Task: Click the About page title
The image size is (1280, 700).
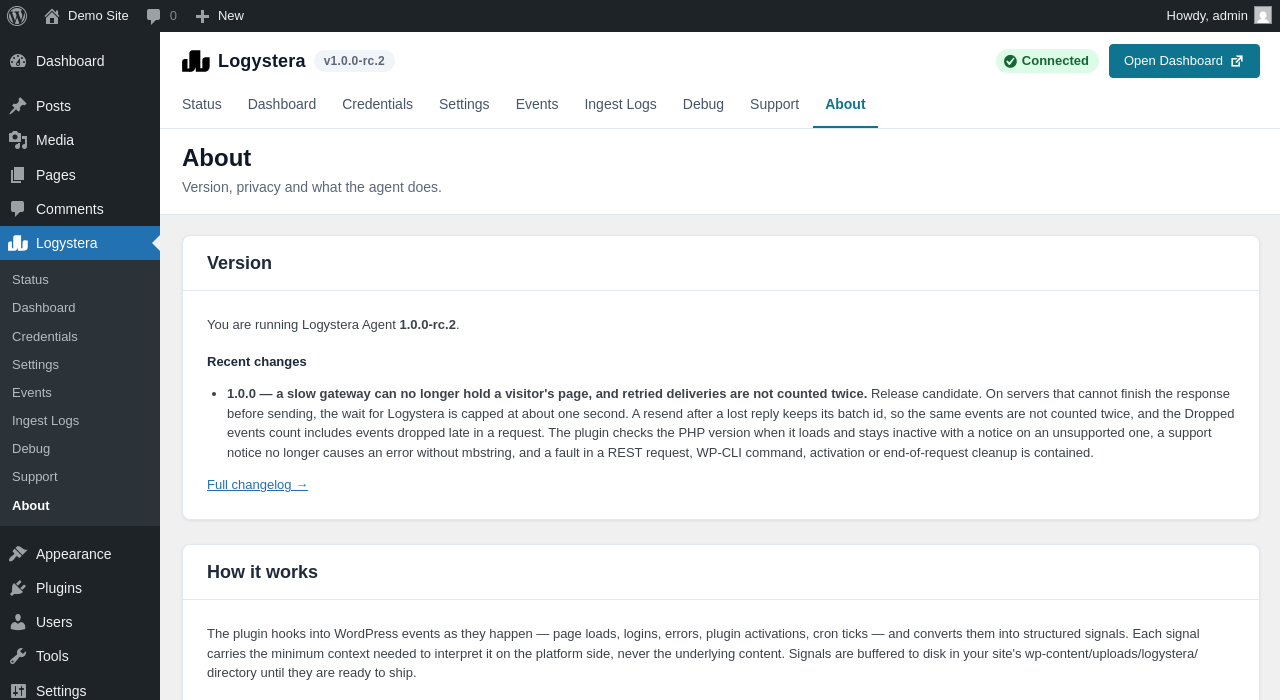Action: (x=216, y=158)
